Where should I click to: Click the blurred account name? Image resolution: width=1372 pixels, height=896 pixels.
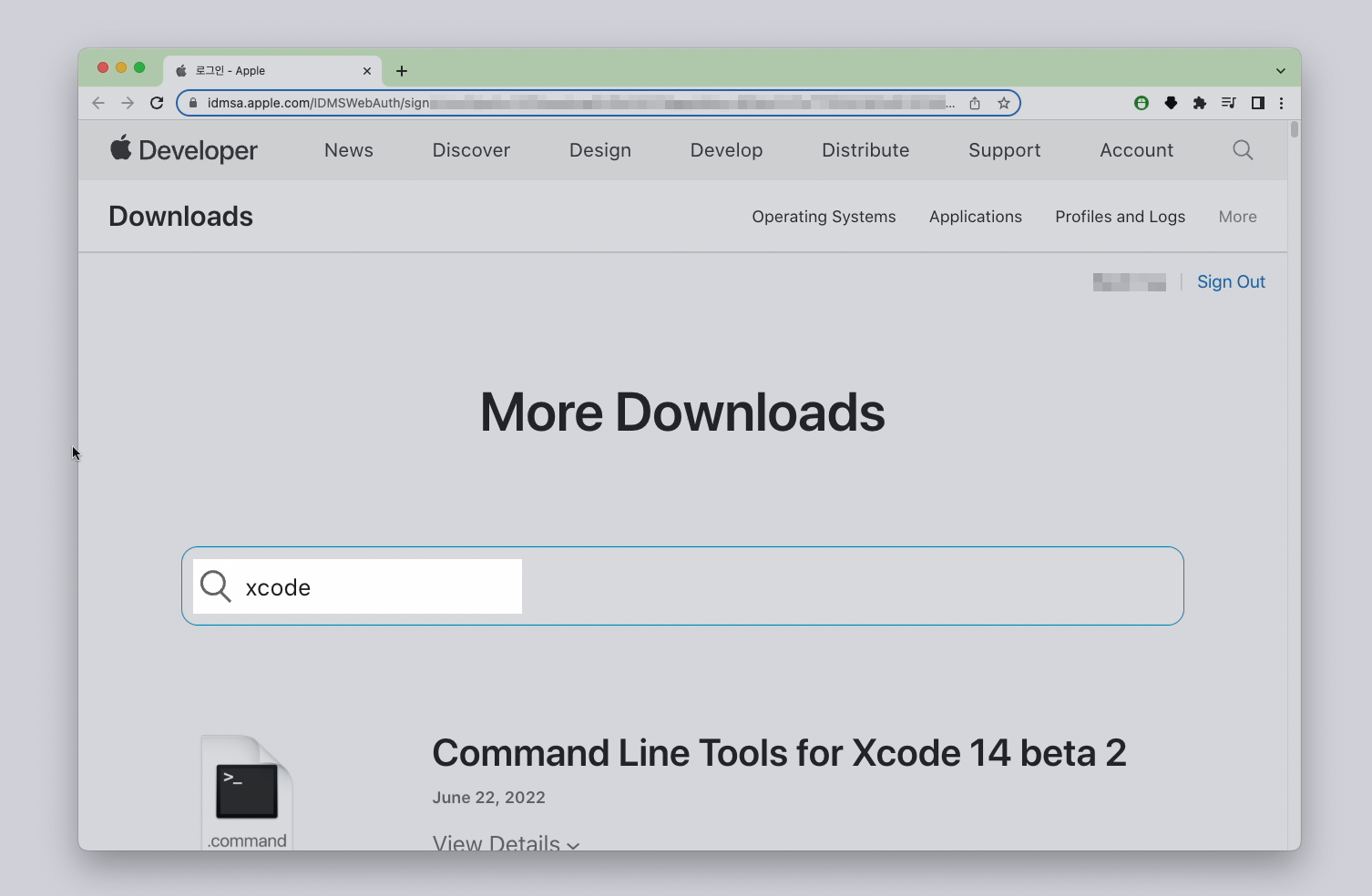pos(1130,282)
